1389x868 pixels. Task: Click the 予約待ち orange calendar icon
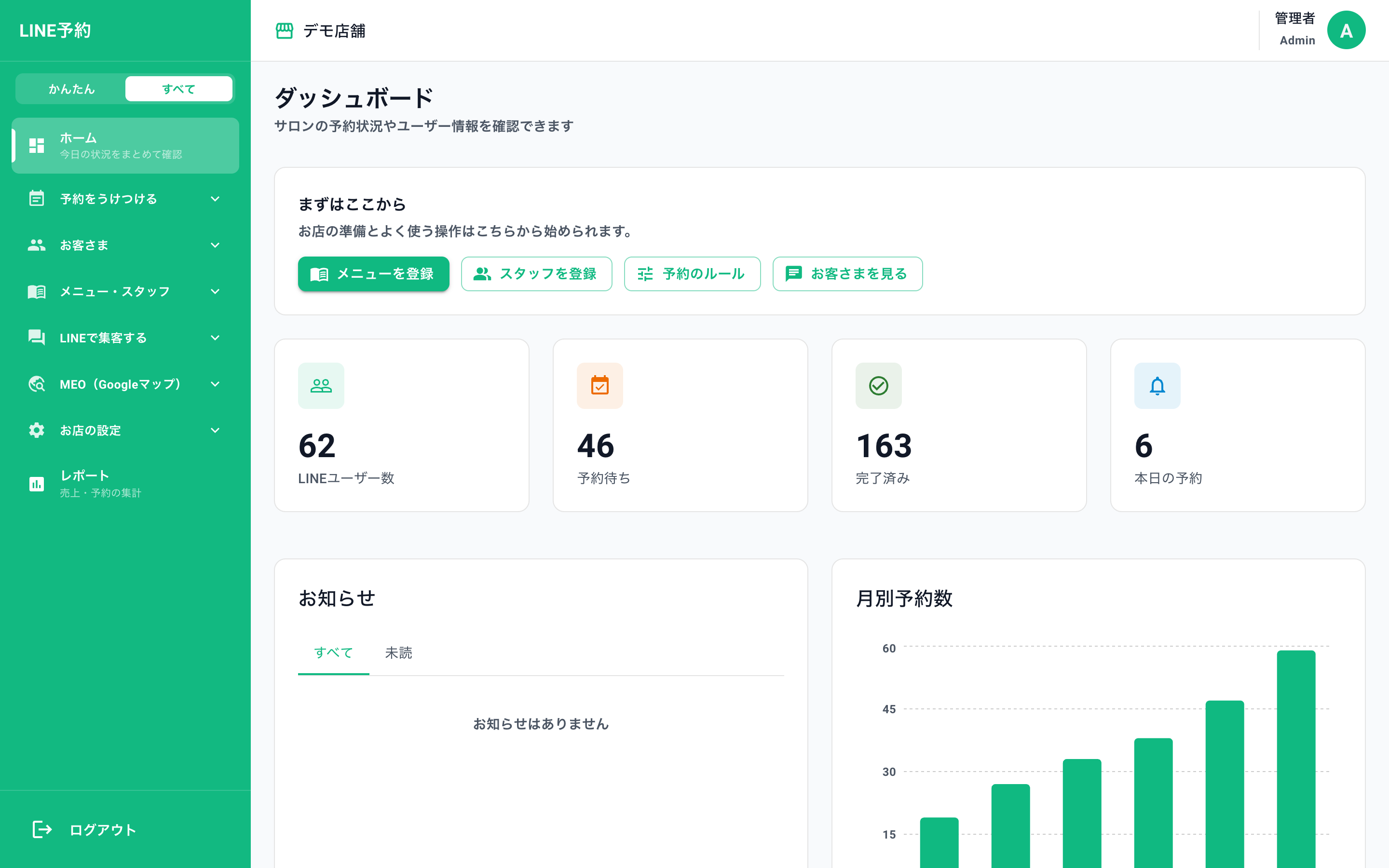click(600, 386)
